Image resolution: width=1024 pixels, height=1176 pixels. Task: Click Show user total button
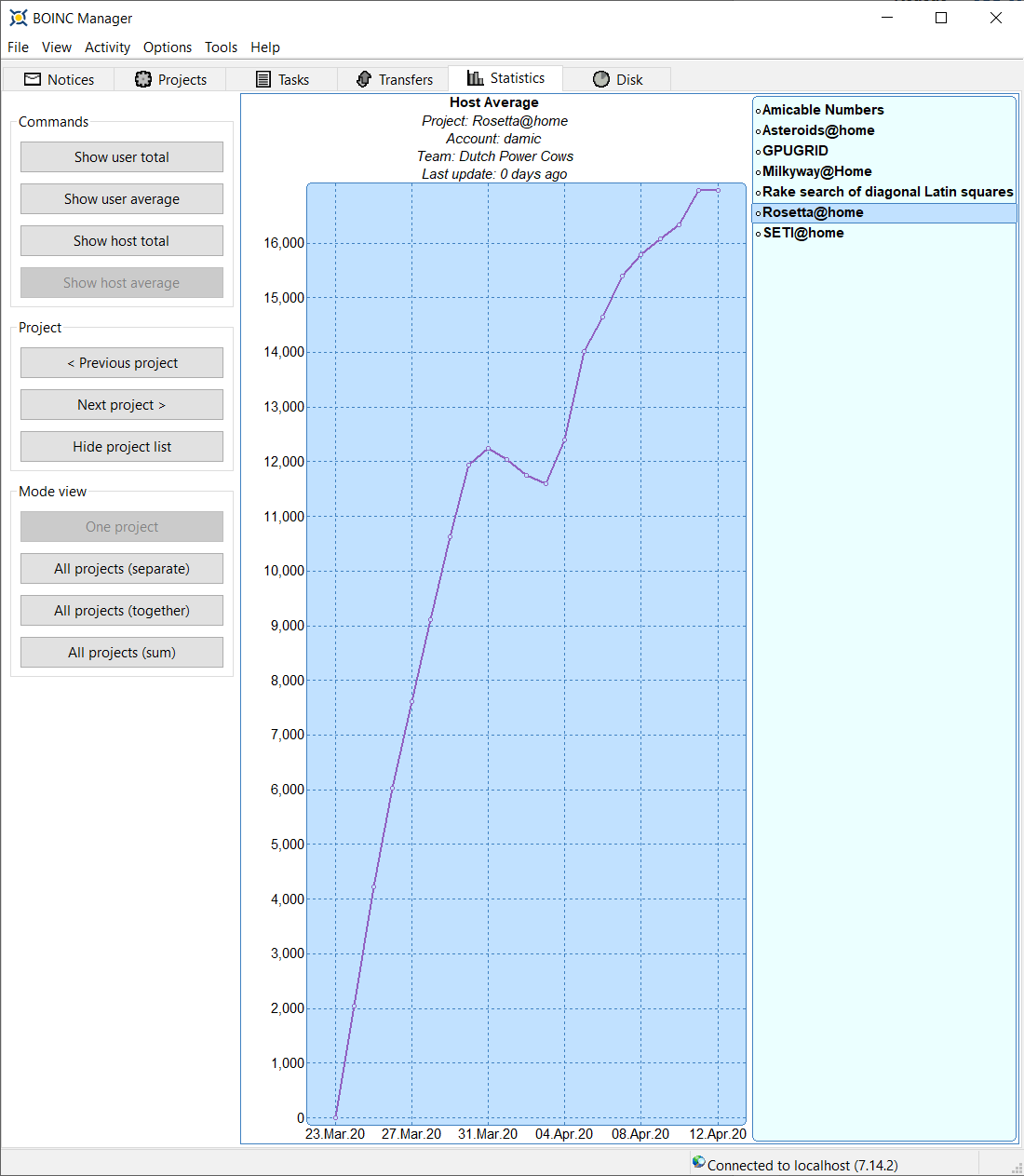point(122,157)
